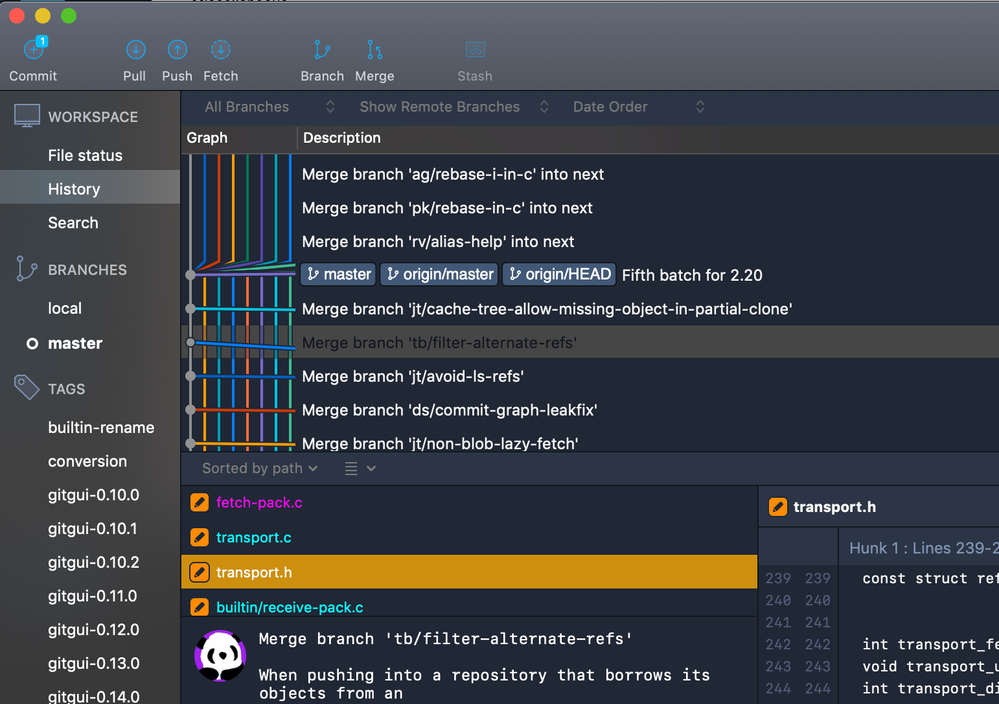Open the Show Remote Branches dropdown
The image size is (999, 704).
point(454,107)
